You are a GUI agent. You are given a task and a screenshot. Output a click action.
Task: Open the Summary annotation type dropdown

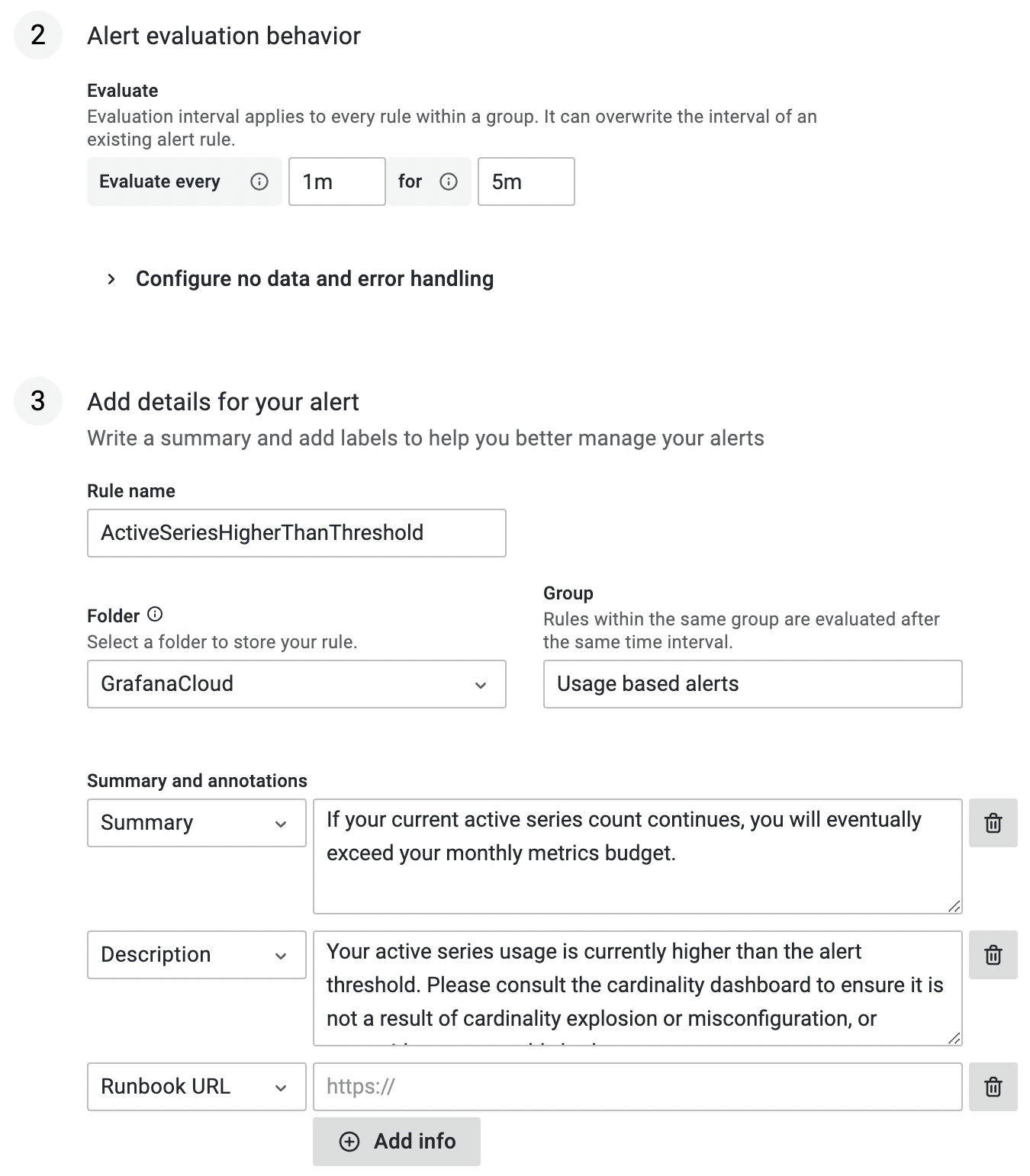(196, 823)
